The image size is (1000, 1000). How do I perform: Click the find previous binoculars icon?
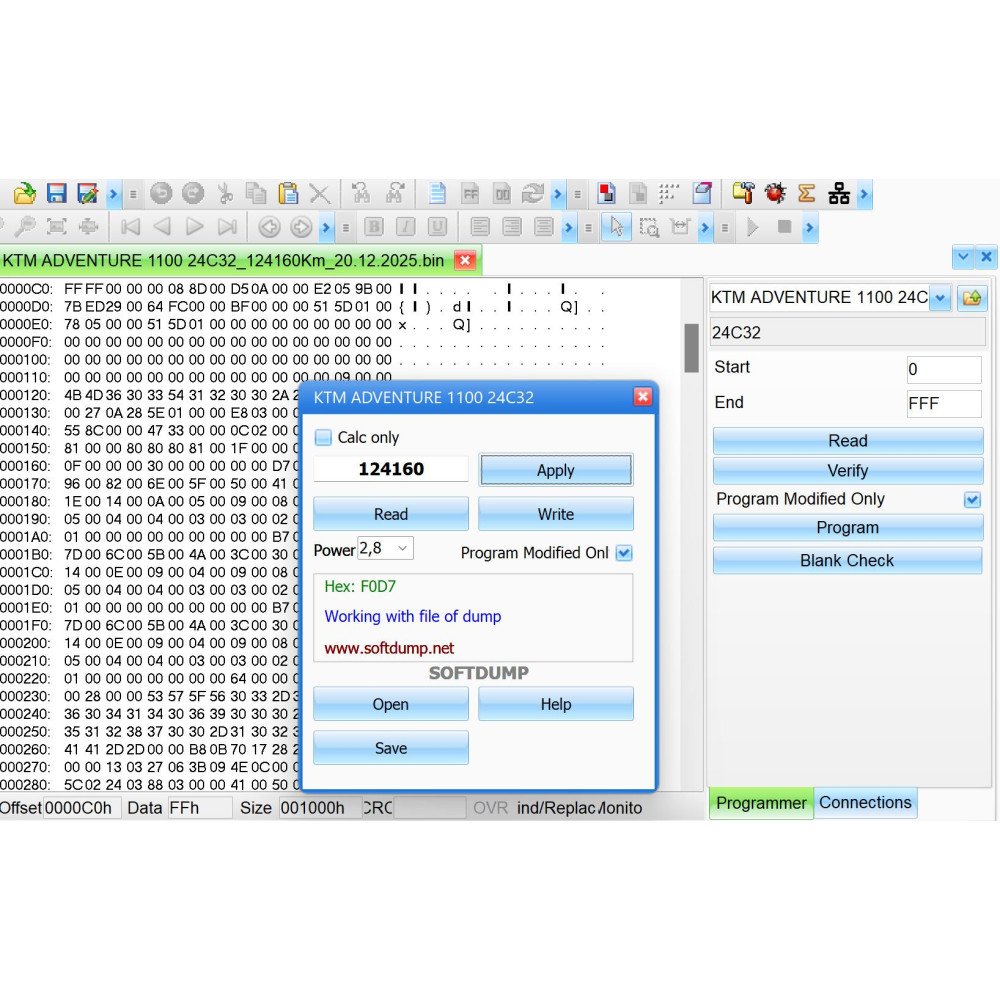pos(361,193)
